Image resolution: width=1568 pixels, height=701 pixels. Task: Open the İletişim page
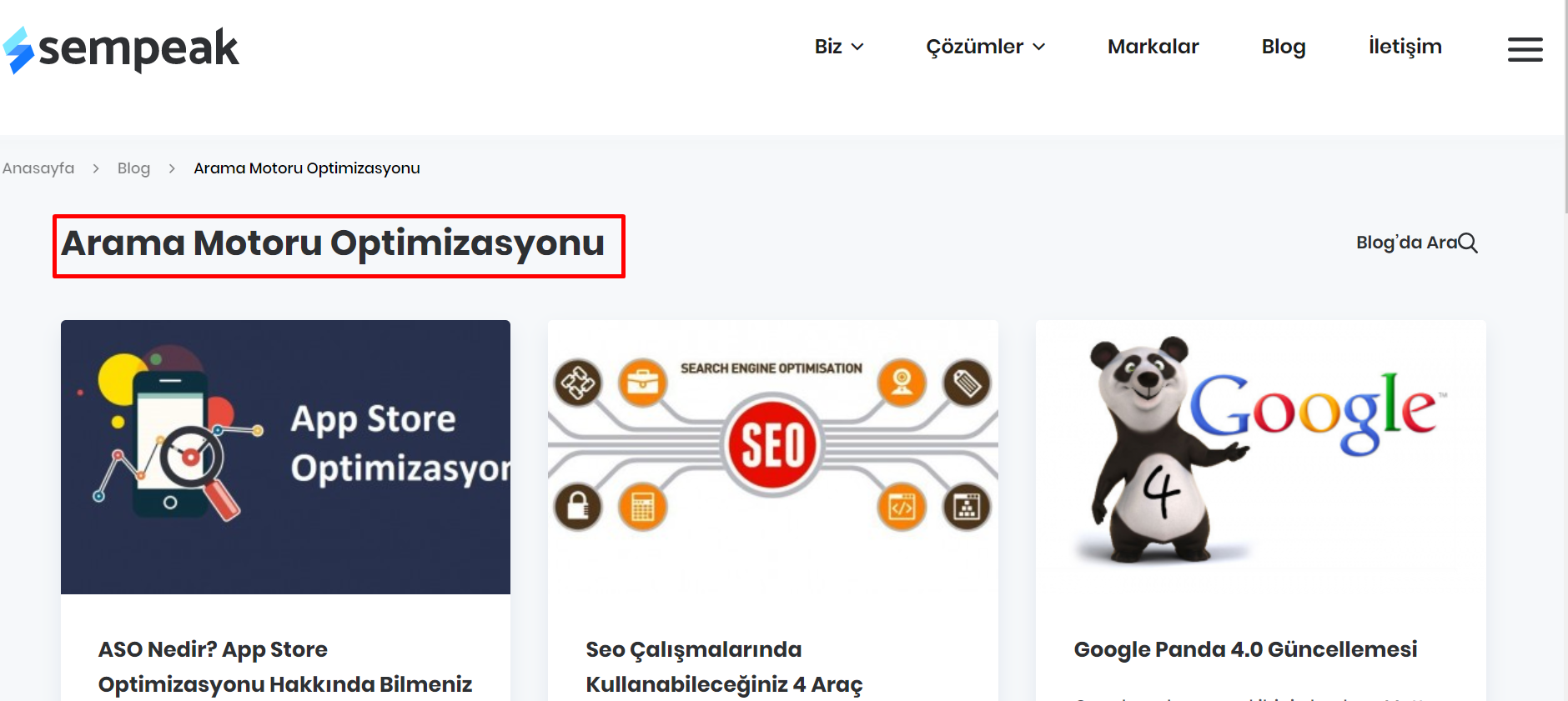coord(1405,47)
